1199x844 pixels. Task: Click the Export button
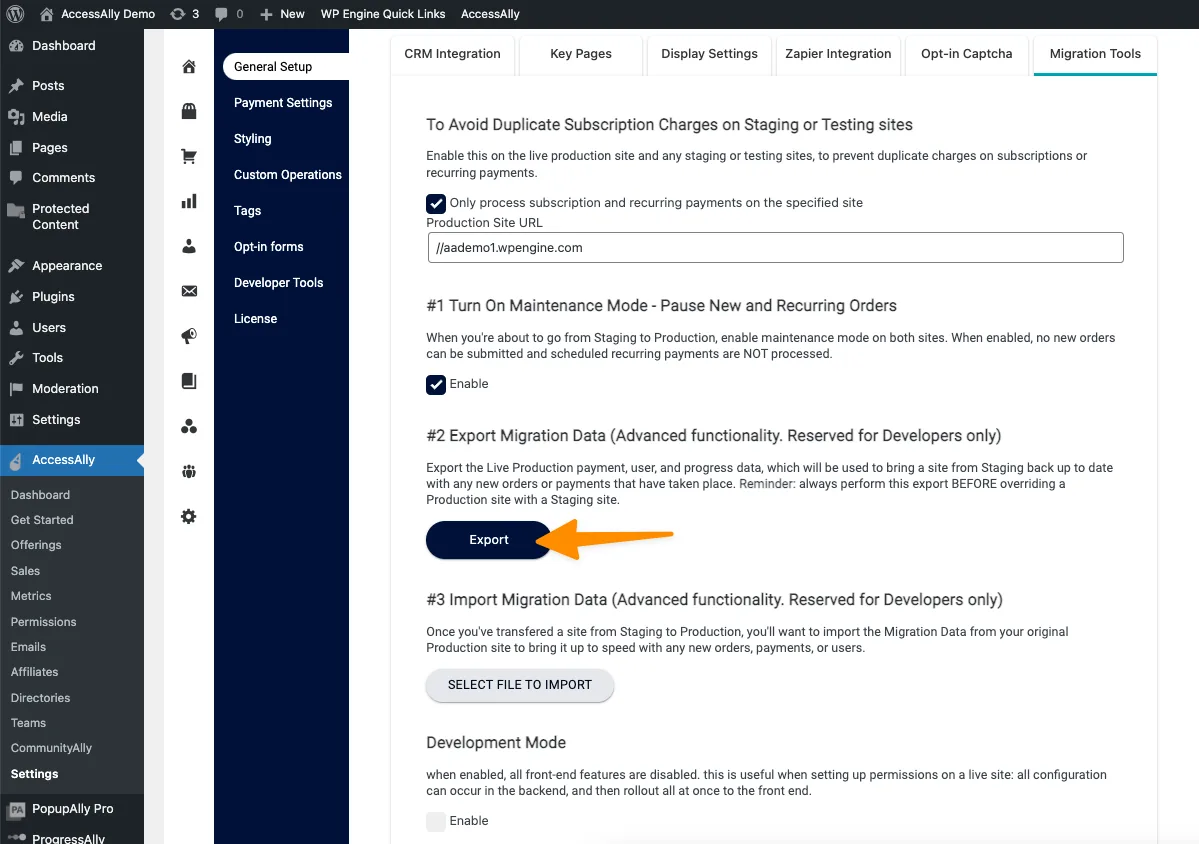pyautogui.click(x=489, y=540)
